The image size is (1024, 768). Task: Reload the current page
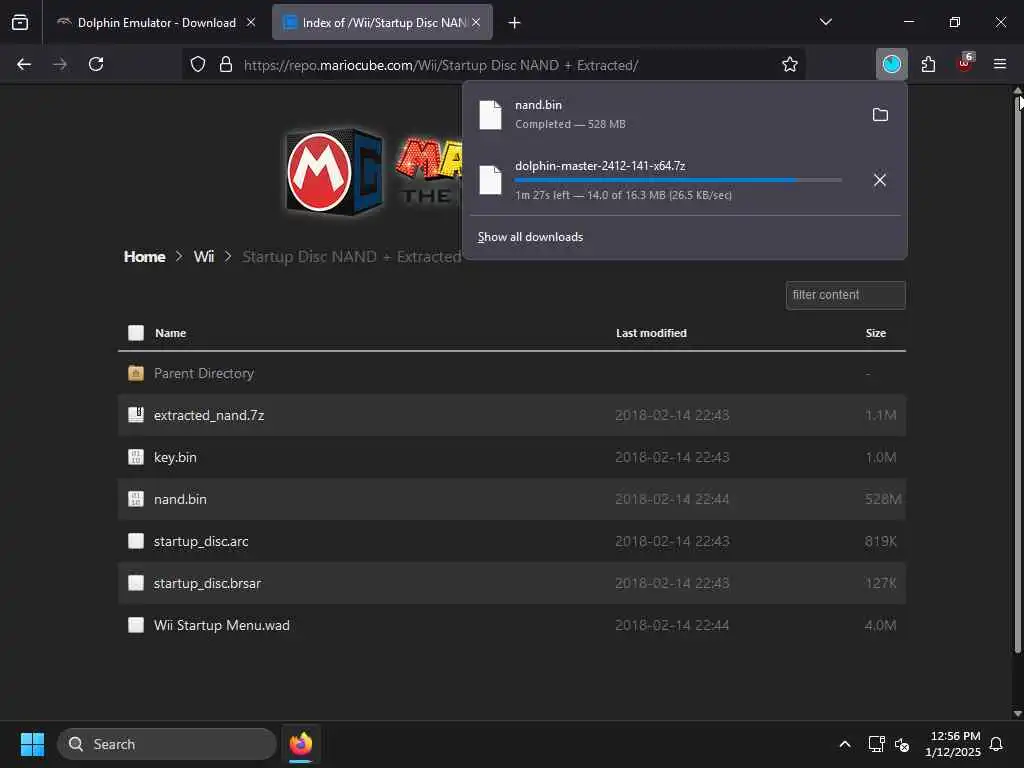96,64
